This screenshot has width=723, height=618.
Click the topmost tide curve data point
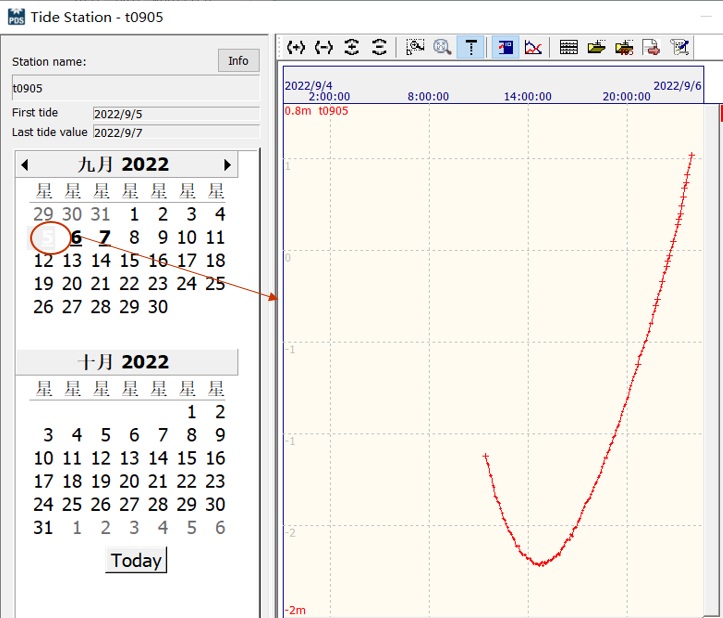692,156
